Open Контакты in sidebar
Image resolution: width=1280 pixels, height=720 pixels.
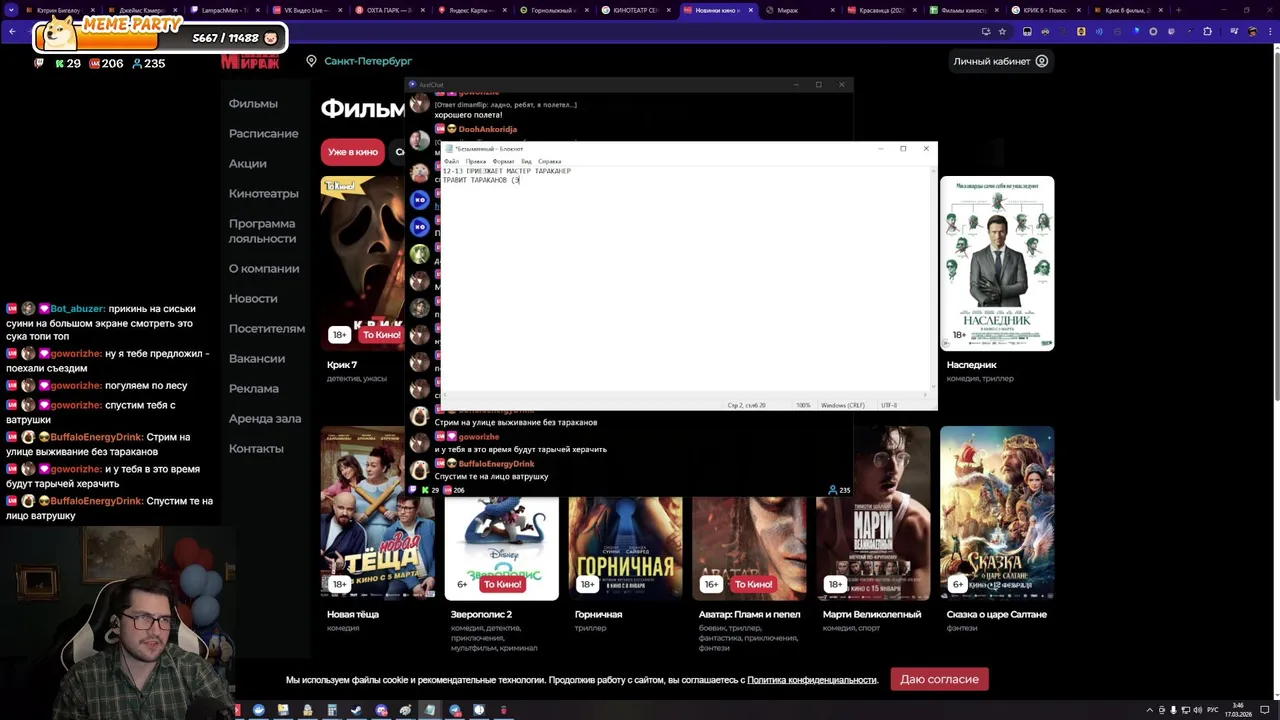(256, 449)
